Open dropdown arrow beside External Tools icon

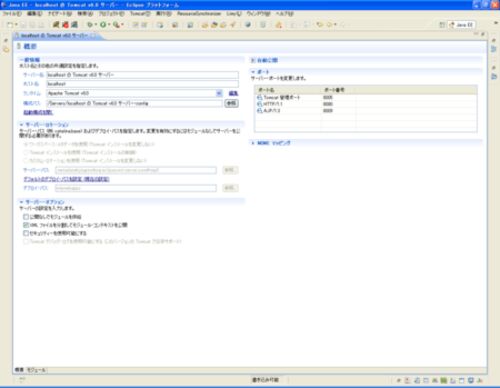tap(122, 25)
